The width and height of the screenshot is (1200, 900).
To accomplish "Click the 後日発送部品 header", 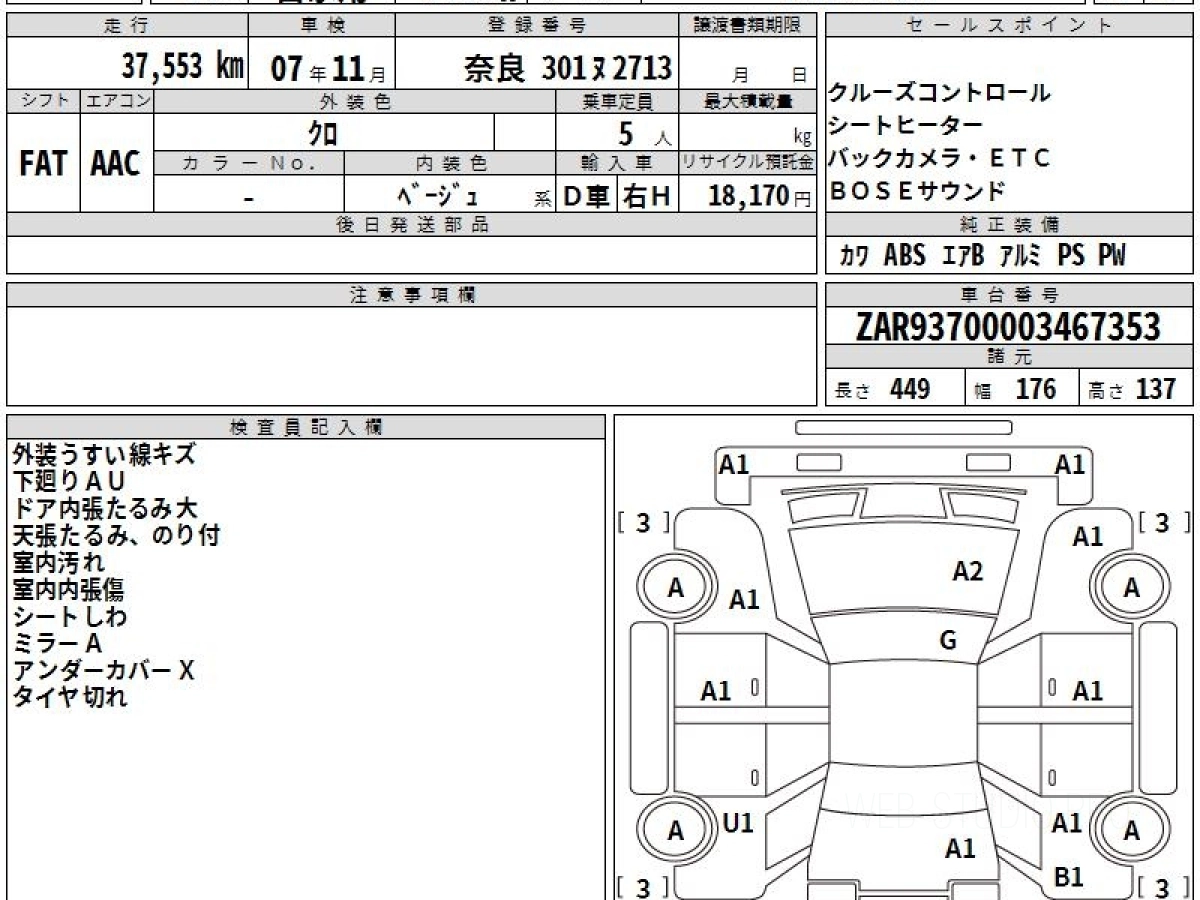I will pyautogui.click(x=412, y=225).
